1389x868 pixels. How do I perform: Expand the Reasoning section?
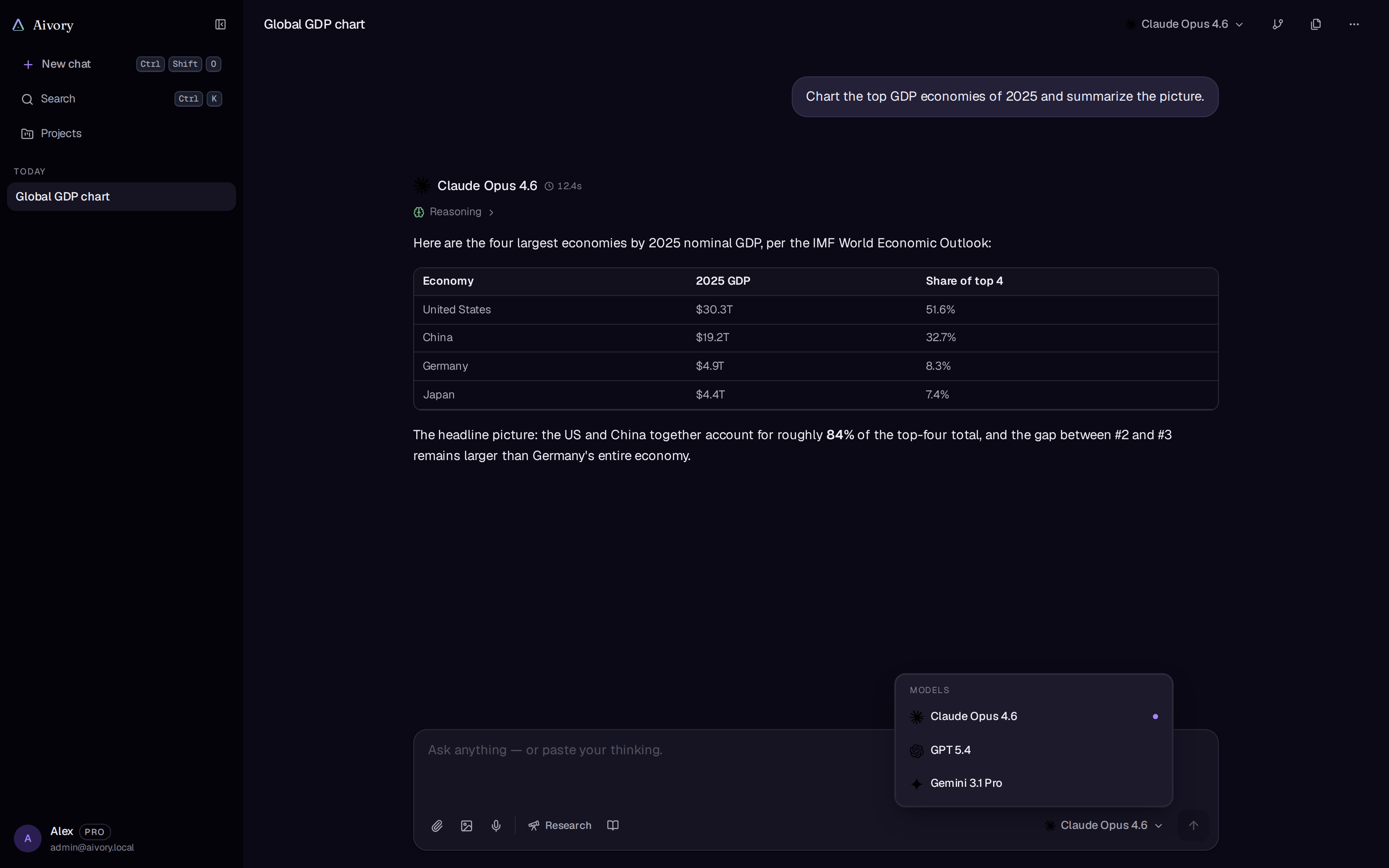(454, 212)
